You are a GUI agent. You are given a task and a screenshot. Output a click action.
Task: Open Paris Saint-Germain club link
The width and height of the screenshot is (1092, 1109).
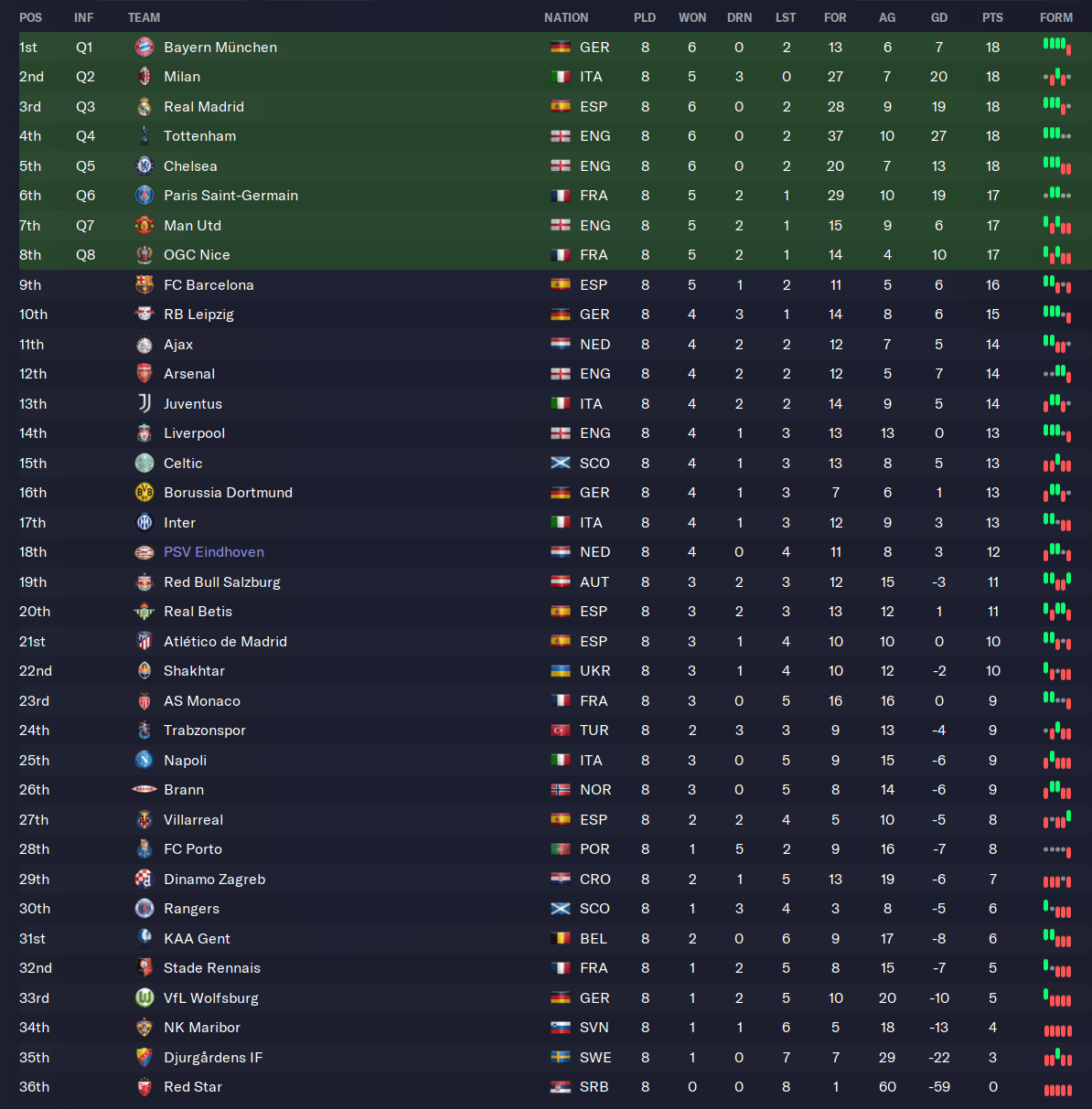tap(230, 196)
